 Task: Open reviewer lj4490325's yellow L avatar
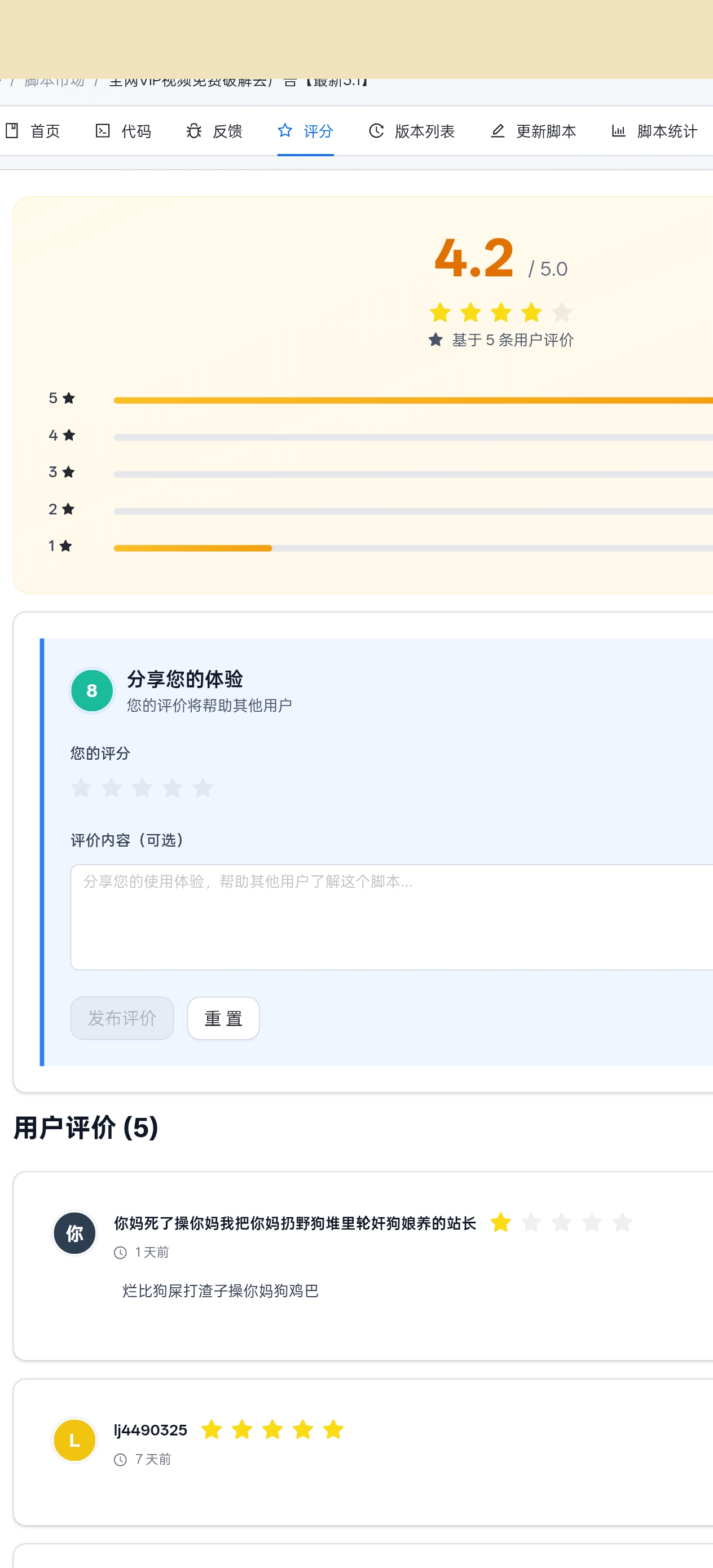[74, 1440]
